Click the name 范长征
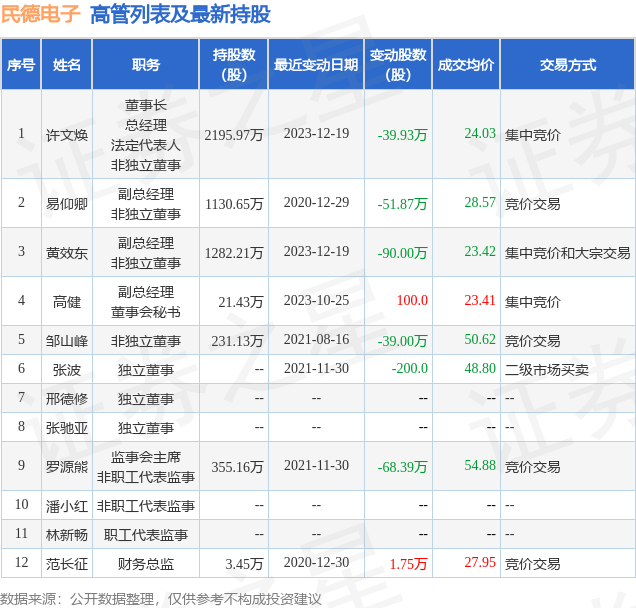 pyautogui.click(x=67, y=564)
